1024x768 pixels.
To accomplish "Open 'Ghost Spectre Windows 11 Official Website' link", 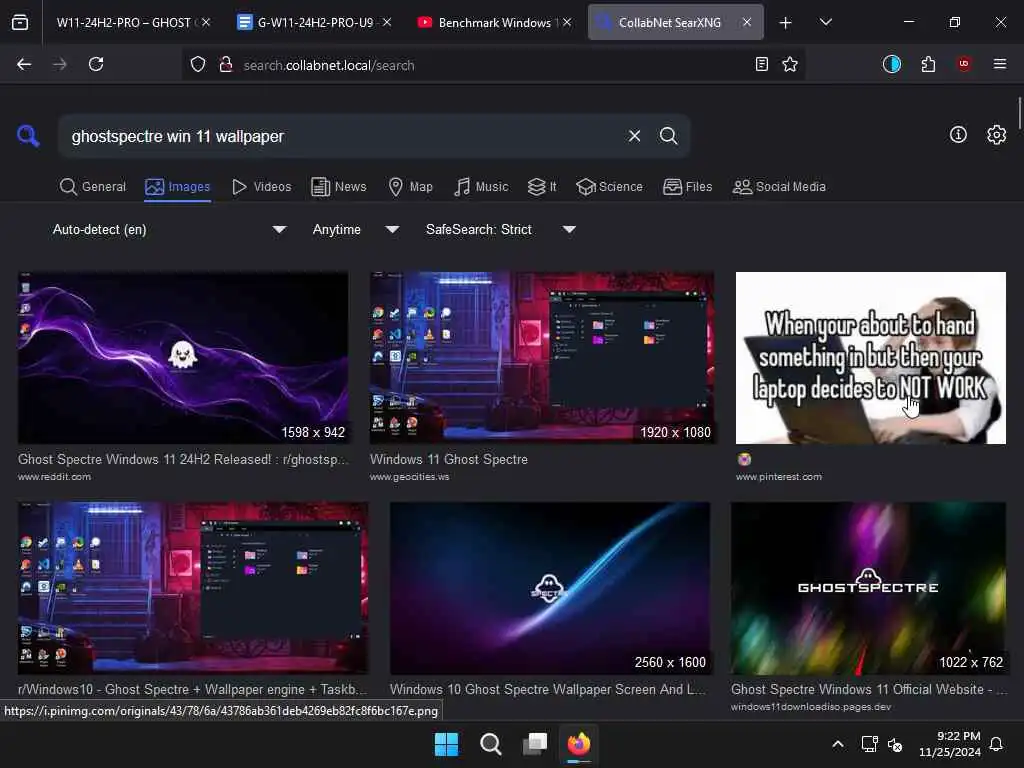I will click(869, 689).
